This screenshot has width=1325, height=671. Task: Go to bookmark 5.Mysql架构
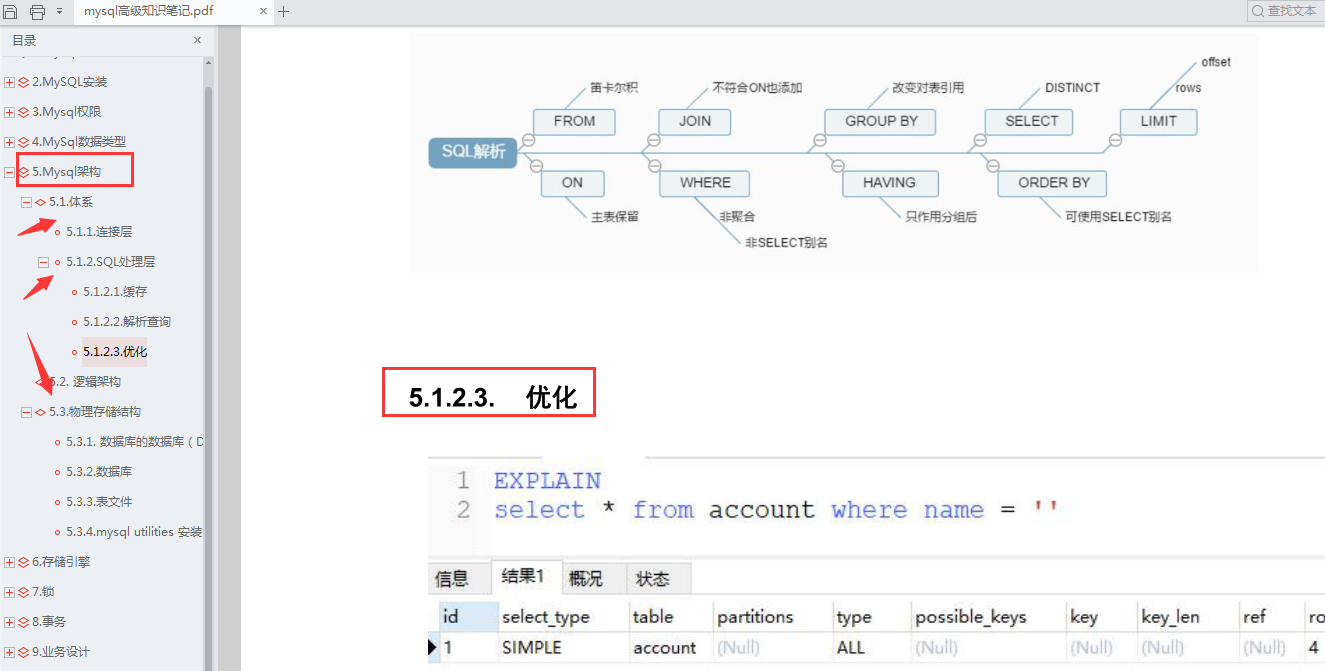(x=66, y=172)
